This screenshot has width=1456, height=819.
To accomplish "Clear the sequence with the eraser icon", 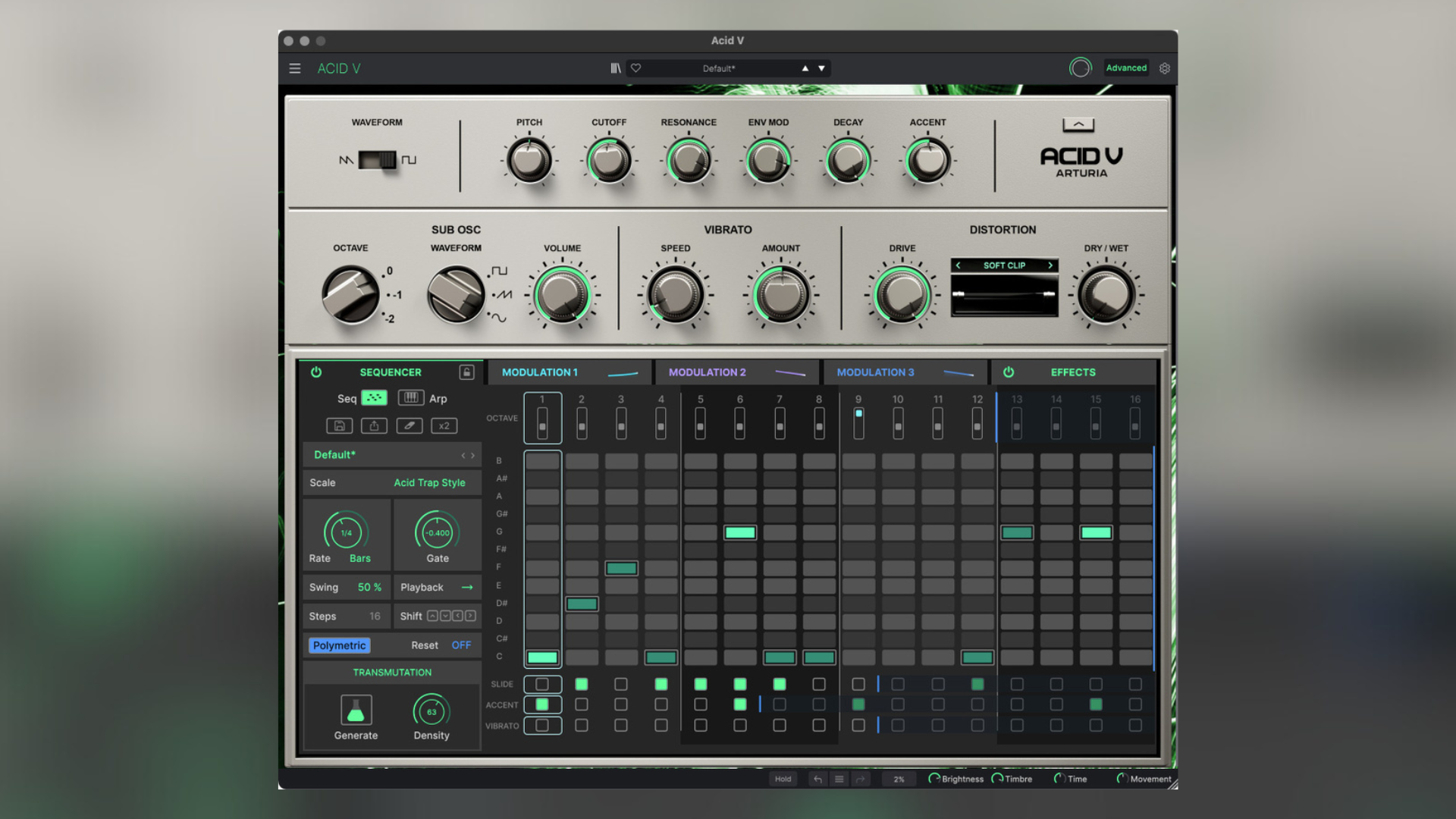I will click(x=409, y=425).
